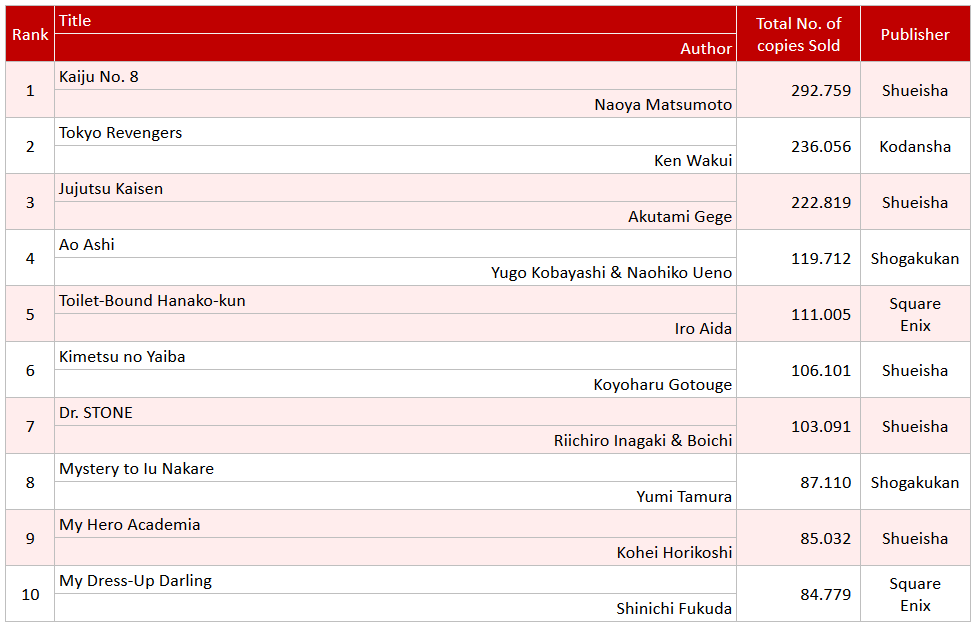Click Shueisha in the My Hero Academia row
The width and height of the screenshot is (976, 629).
[915, 538]
